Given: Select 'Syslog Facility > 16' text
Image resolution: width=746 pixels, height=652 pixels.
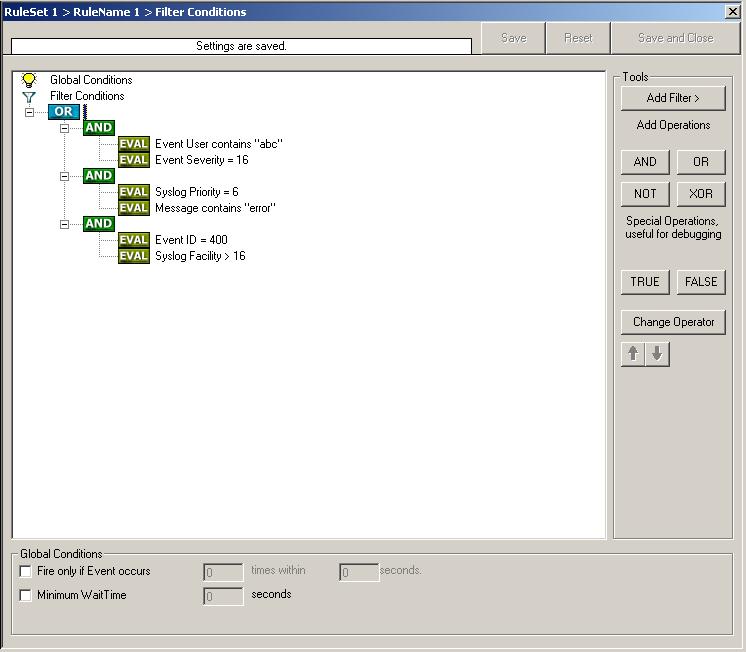Looking at the screenshot, I should coord(200,256).
